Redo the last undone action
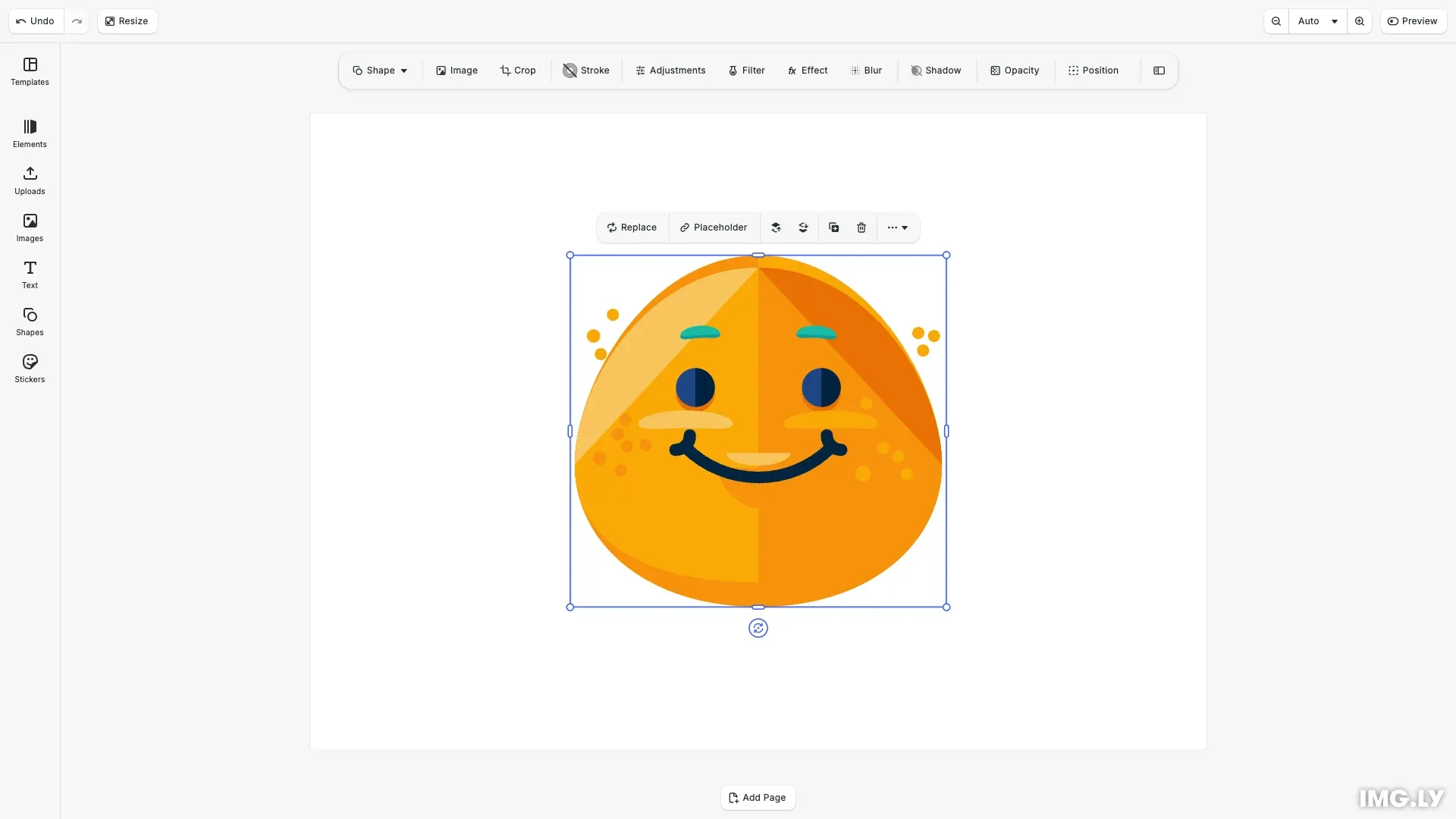The image size is (1456, 819). coord(77,20)
